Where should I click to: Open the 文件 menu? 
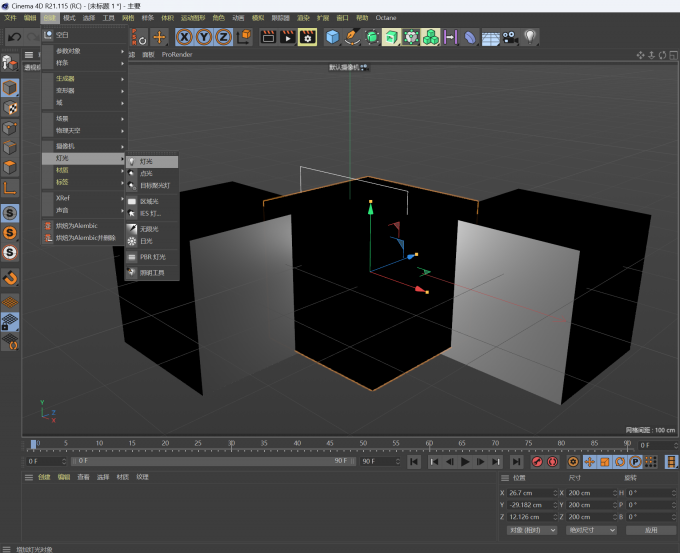[x=10, y=18]
